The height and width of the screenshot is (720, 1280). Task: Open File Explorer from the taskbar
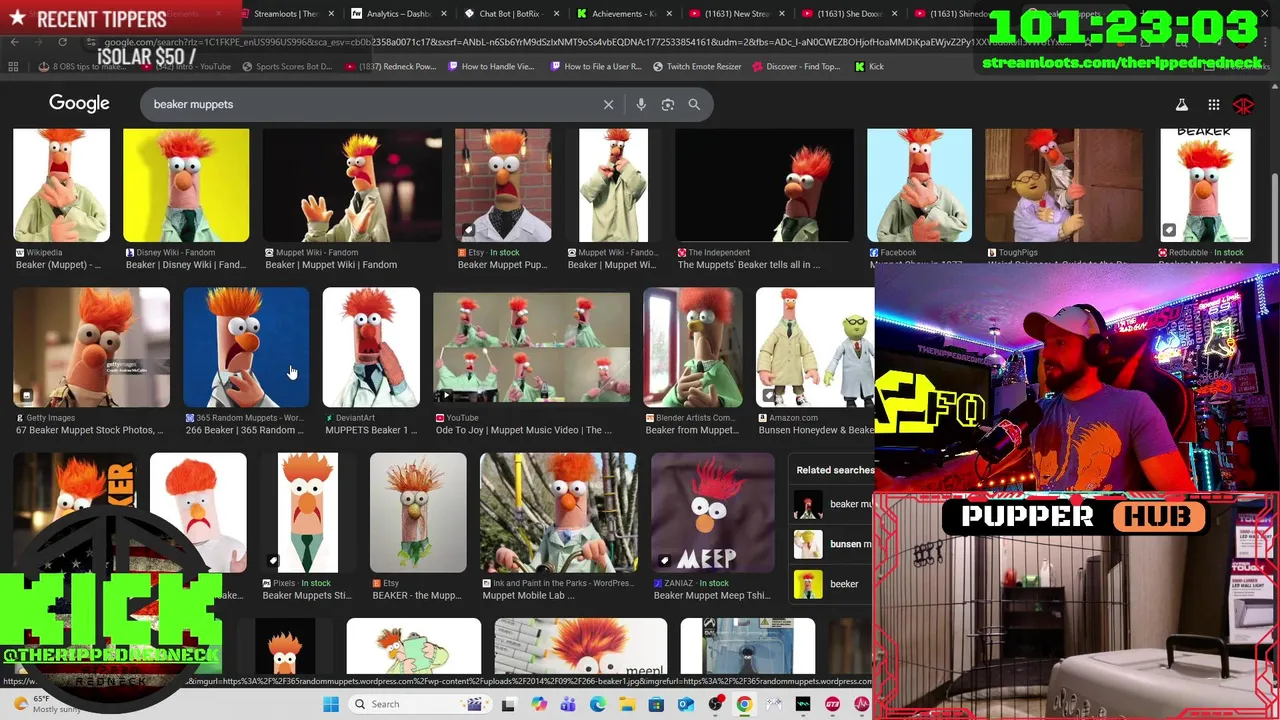pyautogui.click(x=627, y=704)
